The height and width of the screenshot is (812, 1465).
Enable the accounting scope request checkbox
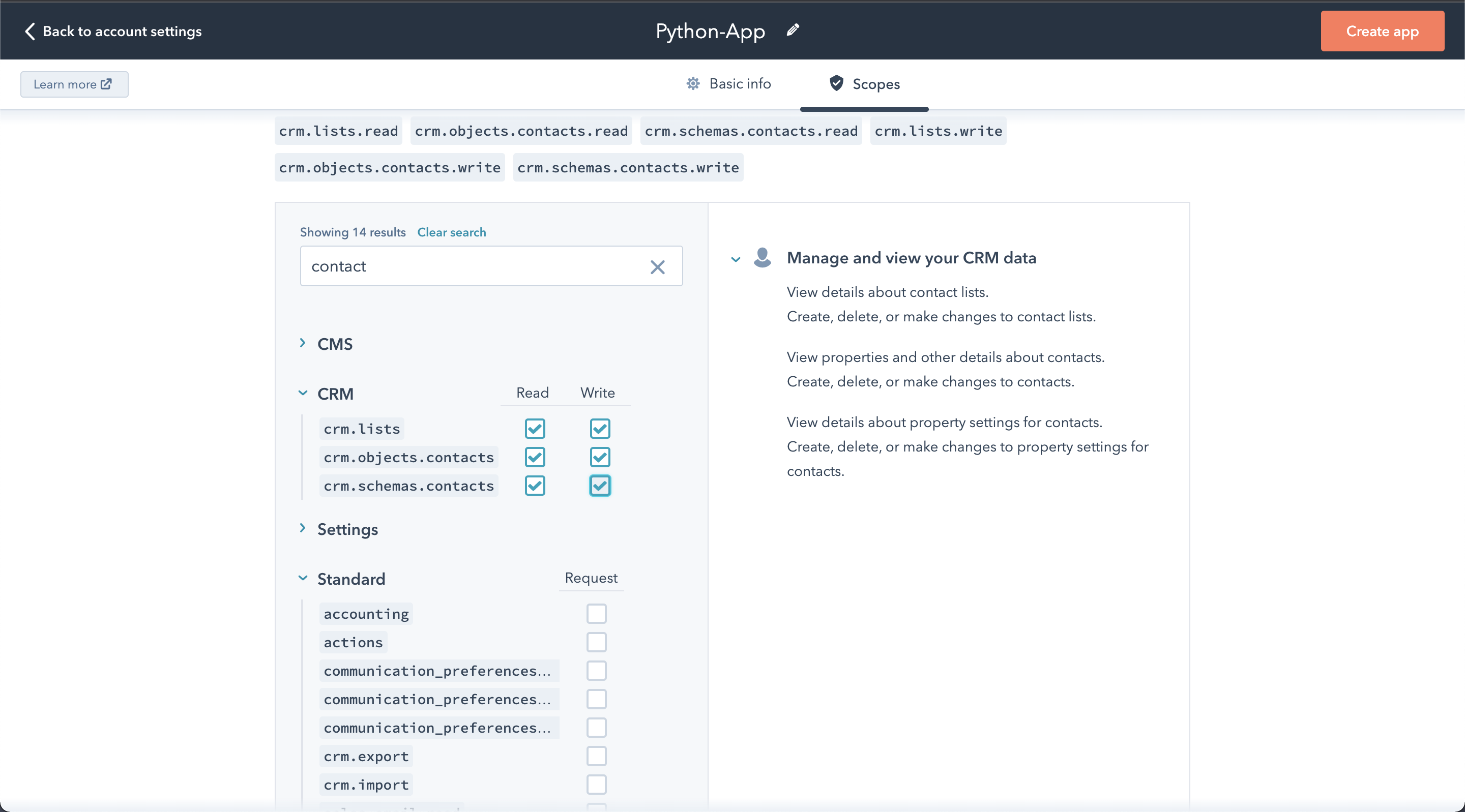pos(596,614)
